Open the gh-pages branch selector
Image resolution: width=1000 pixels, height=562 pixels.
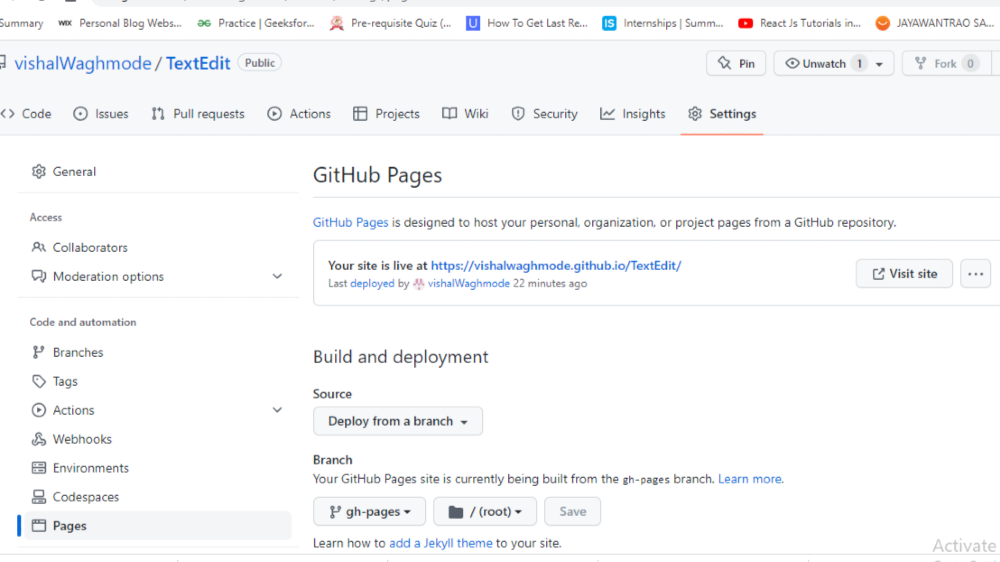(370, 512)
